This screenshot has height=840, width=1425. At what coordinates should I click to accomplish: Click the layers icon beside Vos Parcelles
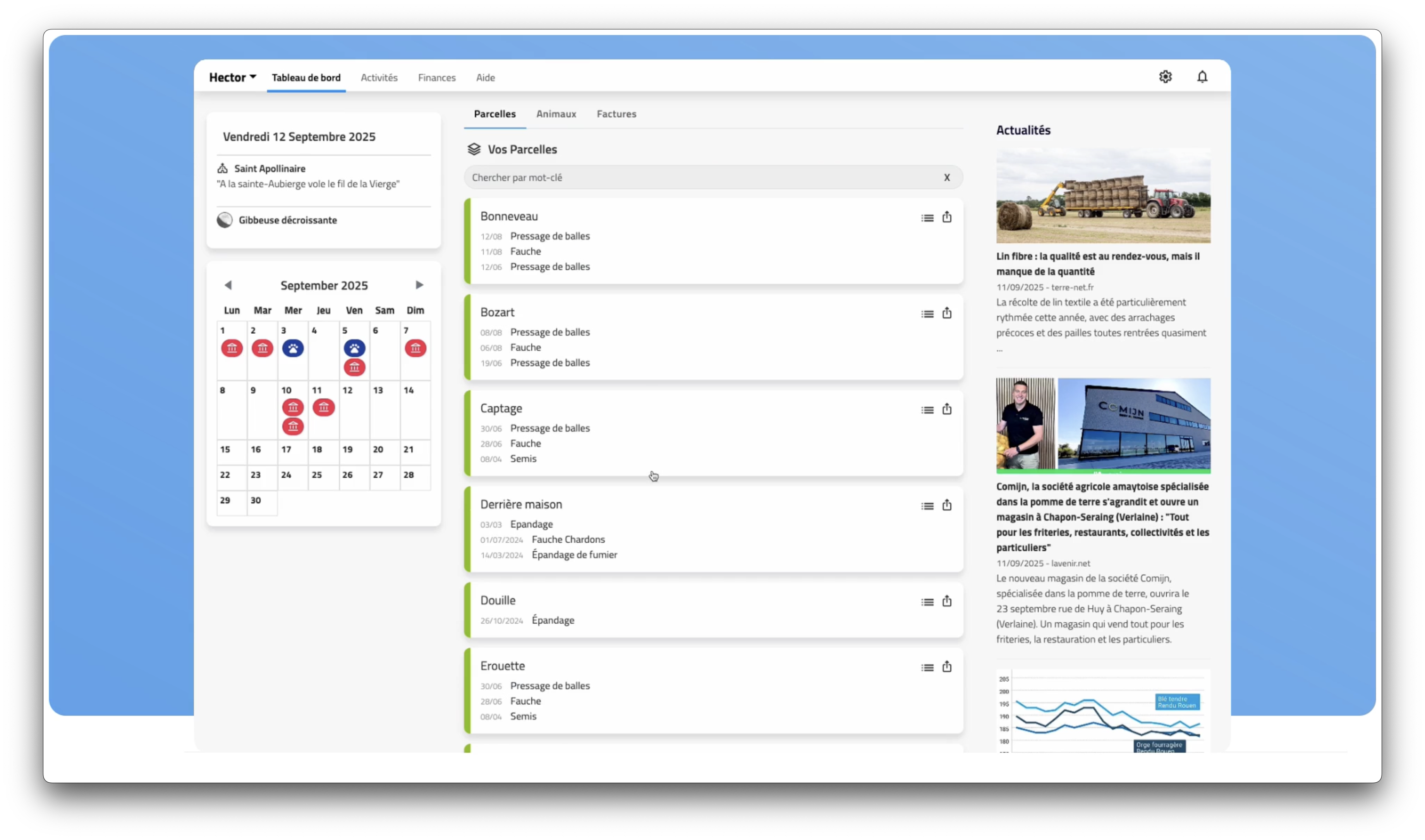click(x=474, y=149)
